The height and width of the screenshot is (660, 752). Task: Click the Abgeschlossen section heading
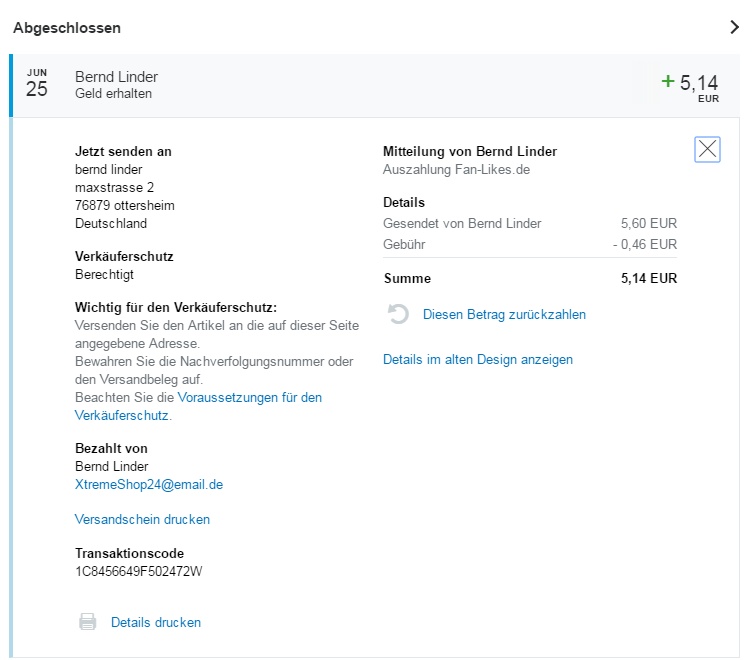pyautogui.click(x=67, y=28)
